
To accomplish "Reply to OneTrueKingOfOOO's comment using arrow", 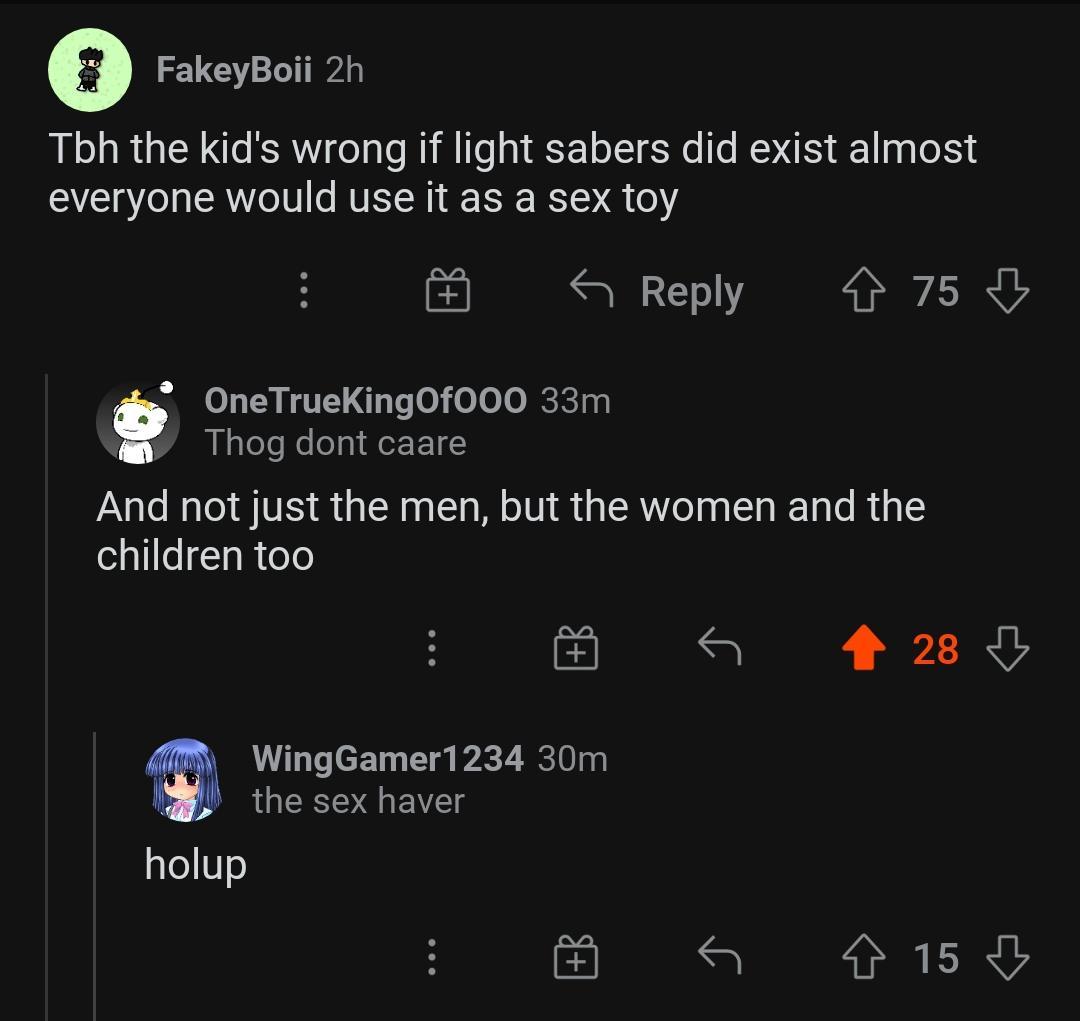I will click(x=719, y=648).
